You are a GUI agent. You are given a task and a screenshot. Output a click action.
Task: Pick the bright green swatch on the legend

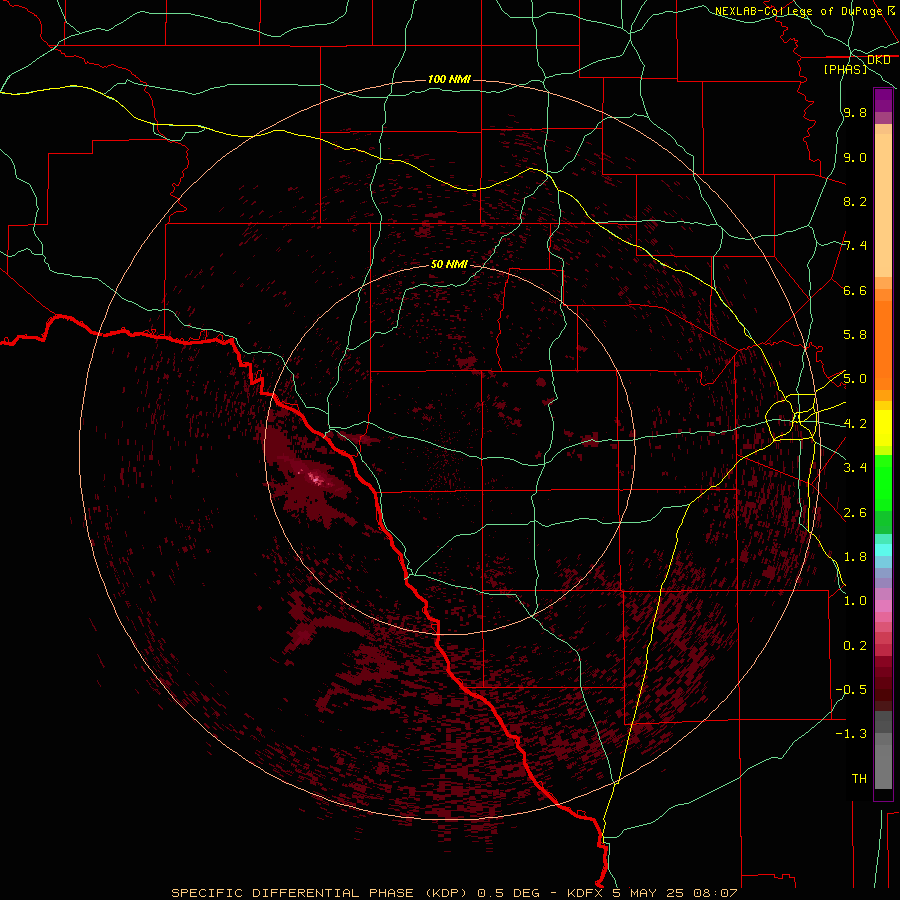point(883,483)
